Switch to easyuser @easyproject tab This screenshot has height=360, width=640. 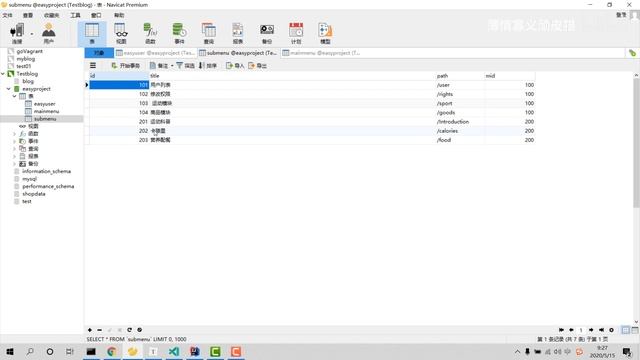[156, 53]
